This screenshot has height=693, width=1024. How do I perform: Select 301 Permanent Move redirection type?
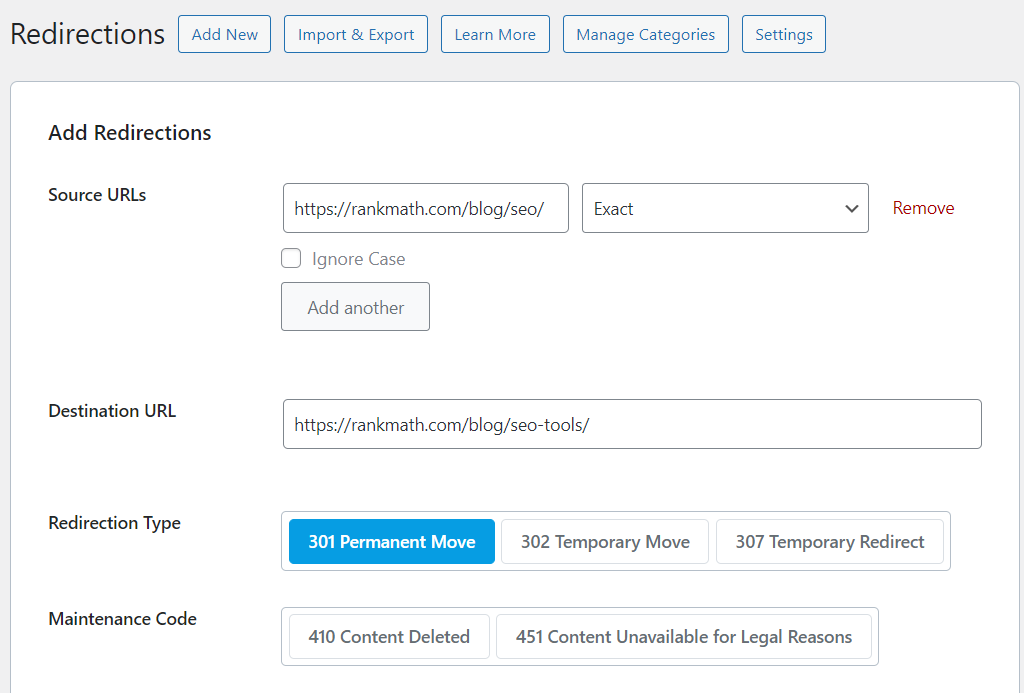pos(392,541)
